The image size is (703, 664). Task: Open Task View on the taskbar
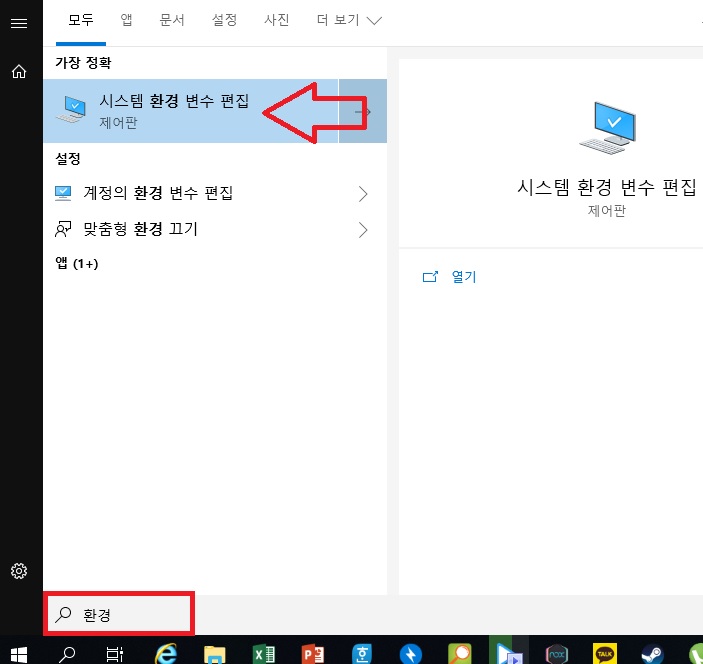pos(115,655)
